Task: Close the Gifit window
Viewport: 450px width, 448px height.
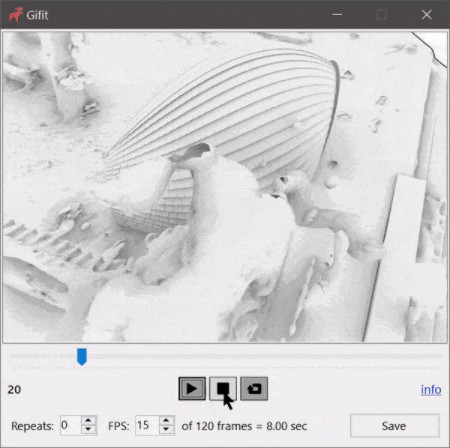Action: tap(427, 14)
